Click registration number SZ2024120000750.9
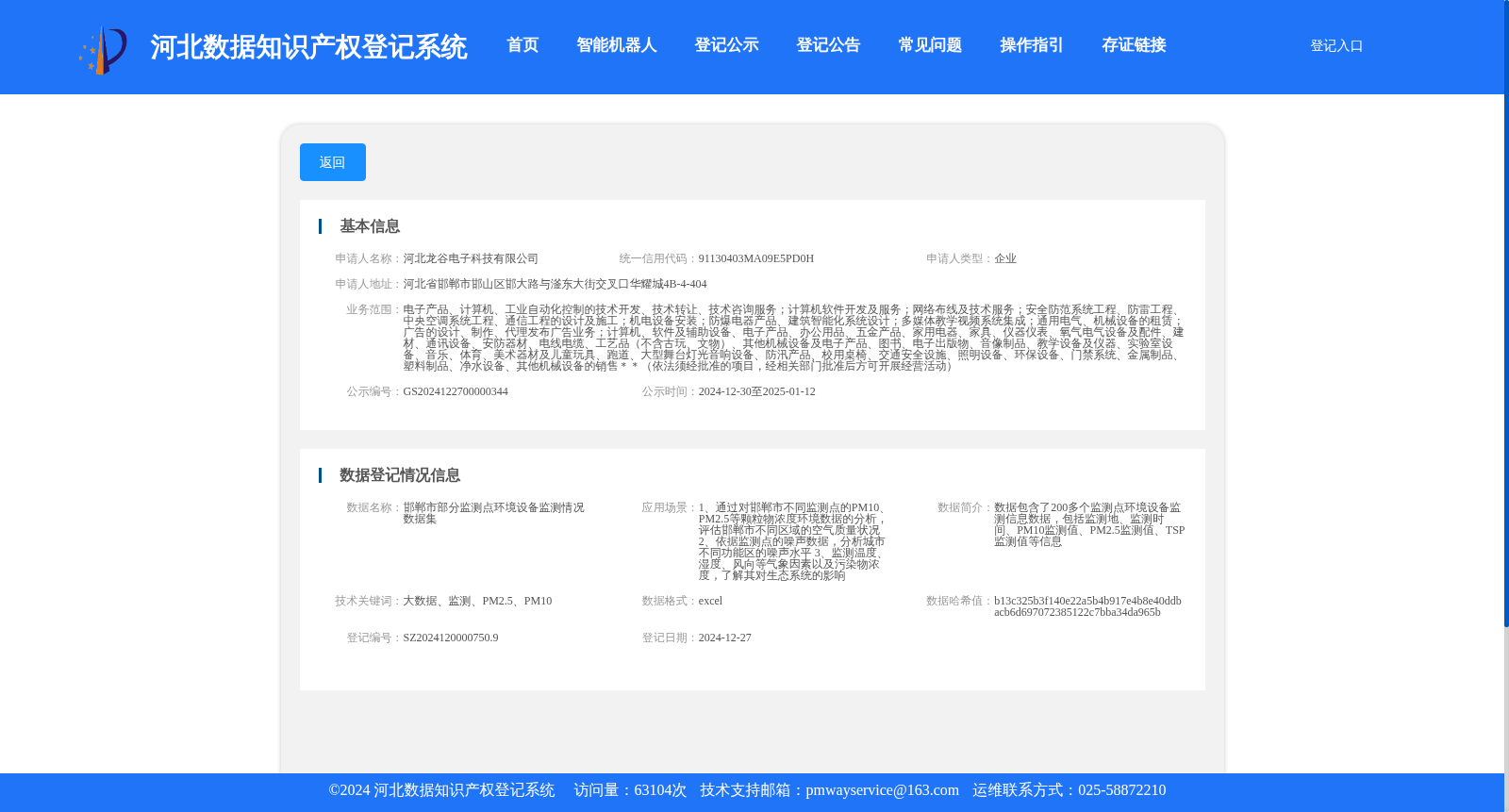Viewport: 1509px width, 812px height. point(451,638)
